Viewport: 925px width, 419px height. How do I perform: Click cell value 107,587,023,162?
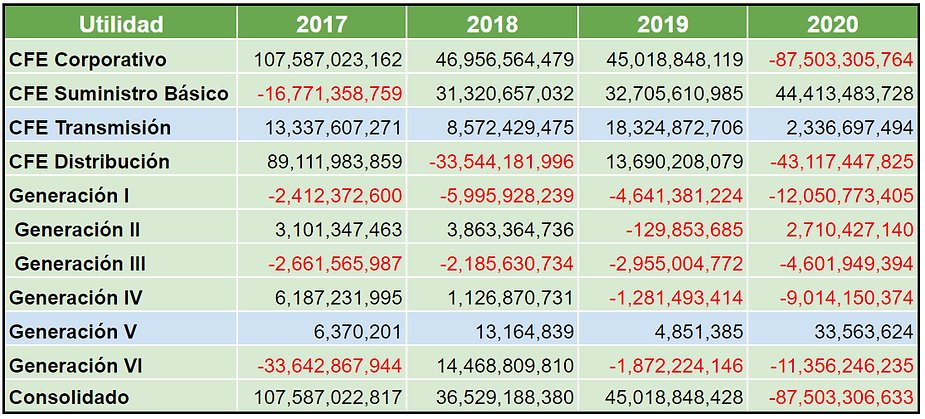[328, 60]
